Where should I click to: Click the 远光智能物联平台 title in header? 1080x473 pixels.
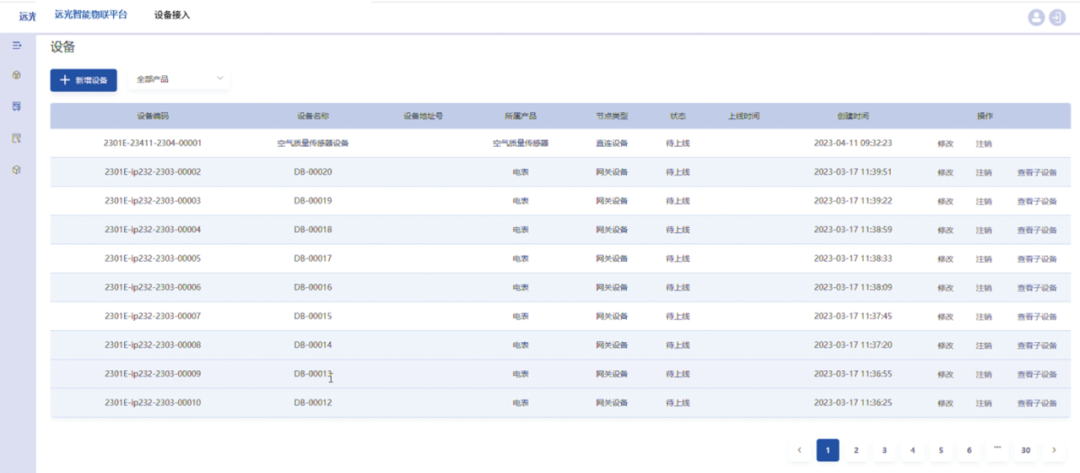tap(91, 15)
